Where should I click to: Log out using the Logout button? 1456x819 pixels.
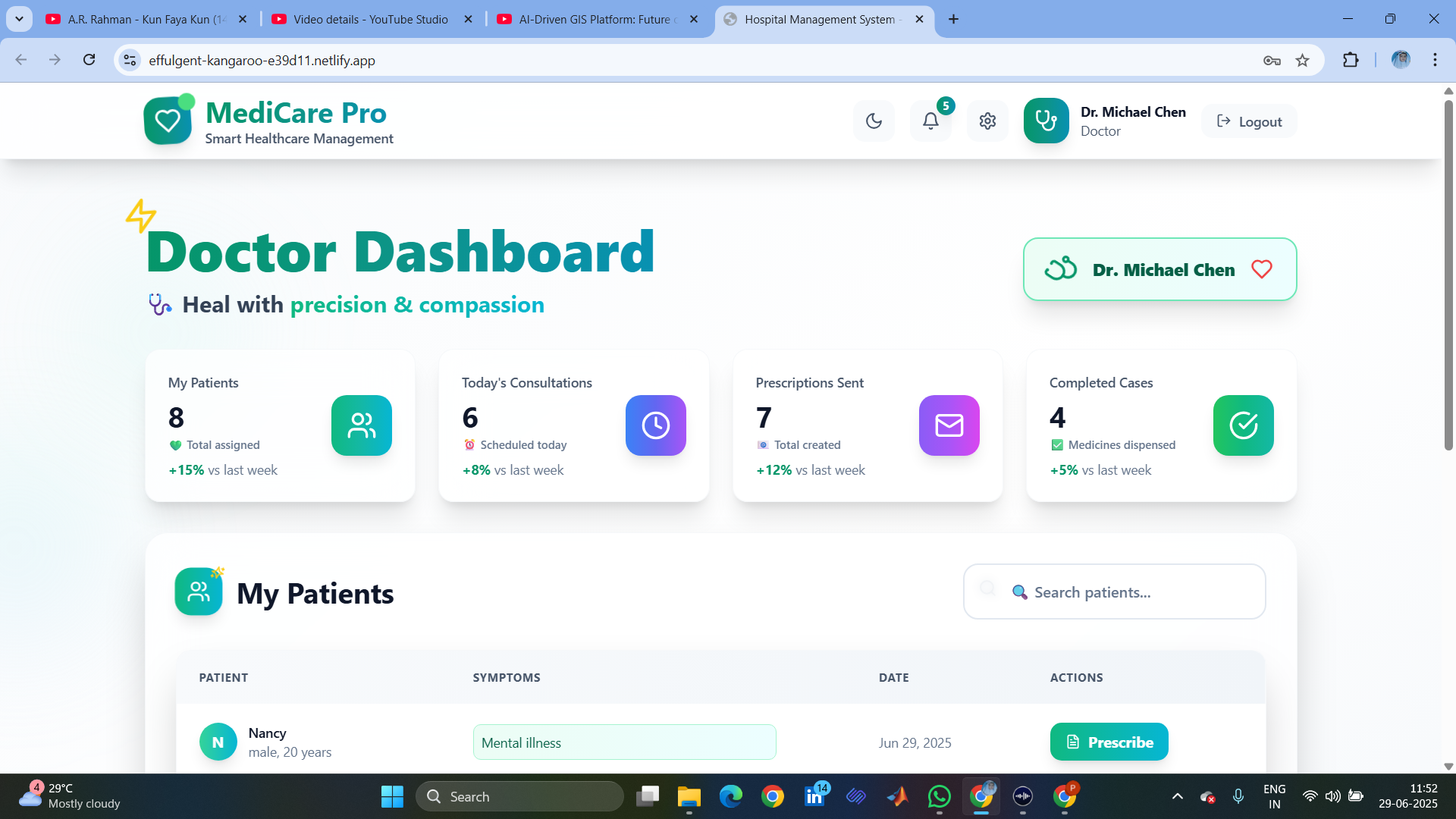pos(1249,121)
